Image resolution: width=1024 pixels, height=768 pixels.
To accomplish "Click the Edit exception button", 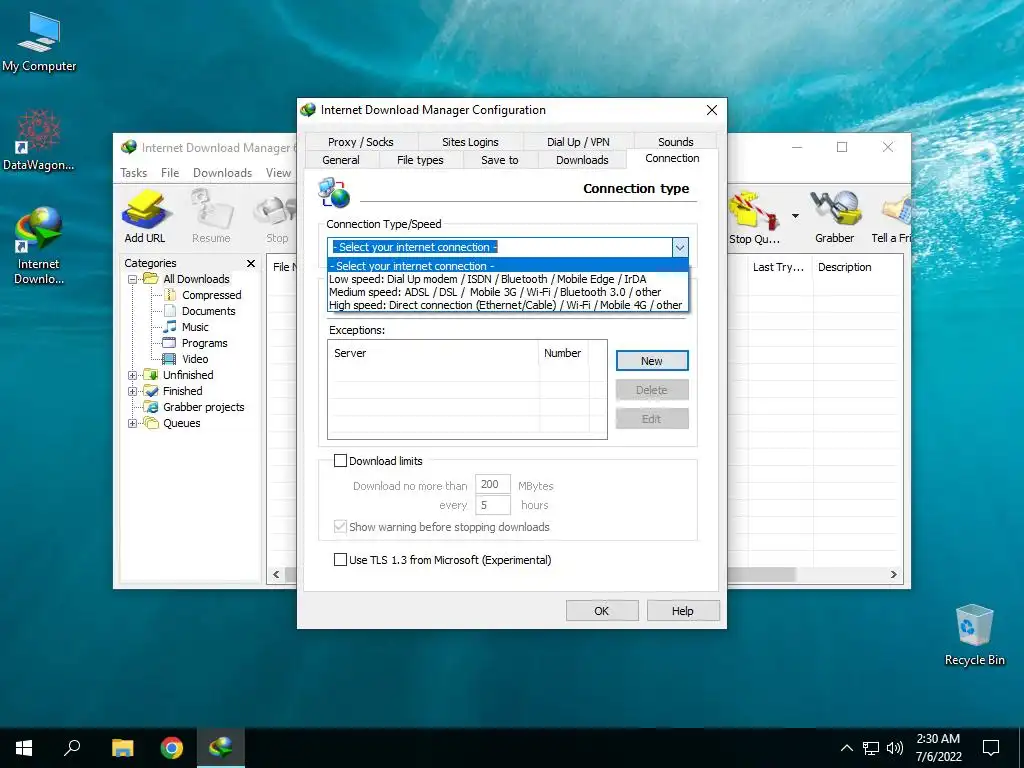I will (652, 419).
